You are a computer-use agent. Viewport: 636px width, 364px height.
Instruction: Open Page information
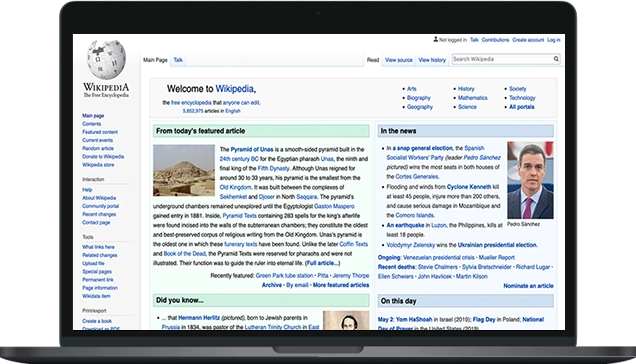tap(100, 288)
